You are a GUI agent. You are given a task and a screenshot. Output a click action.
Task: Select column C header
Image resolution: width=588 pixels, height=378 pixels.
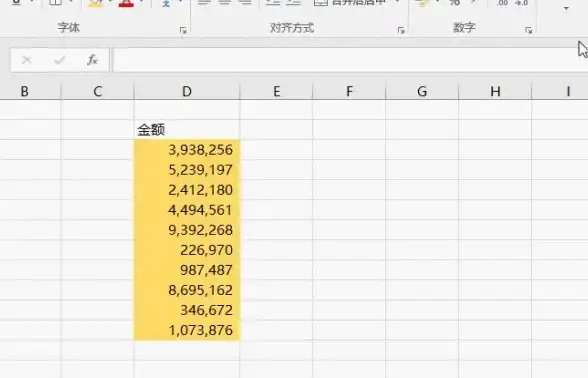pos(98,91)
